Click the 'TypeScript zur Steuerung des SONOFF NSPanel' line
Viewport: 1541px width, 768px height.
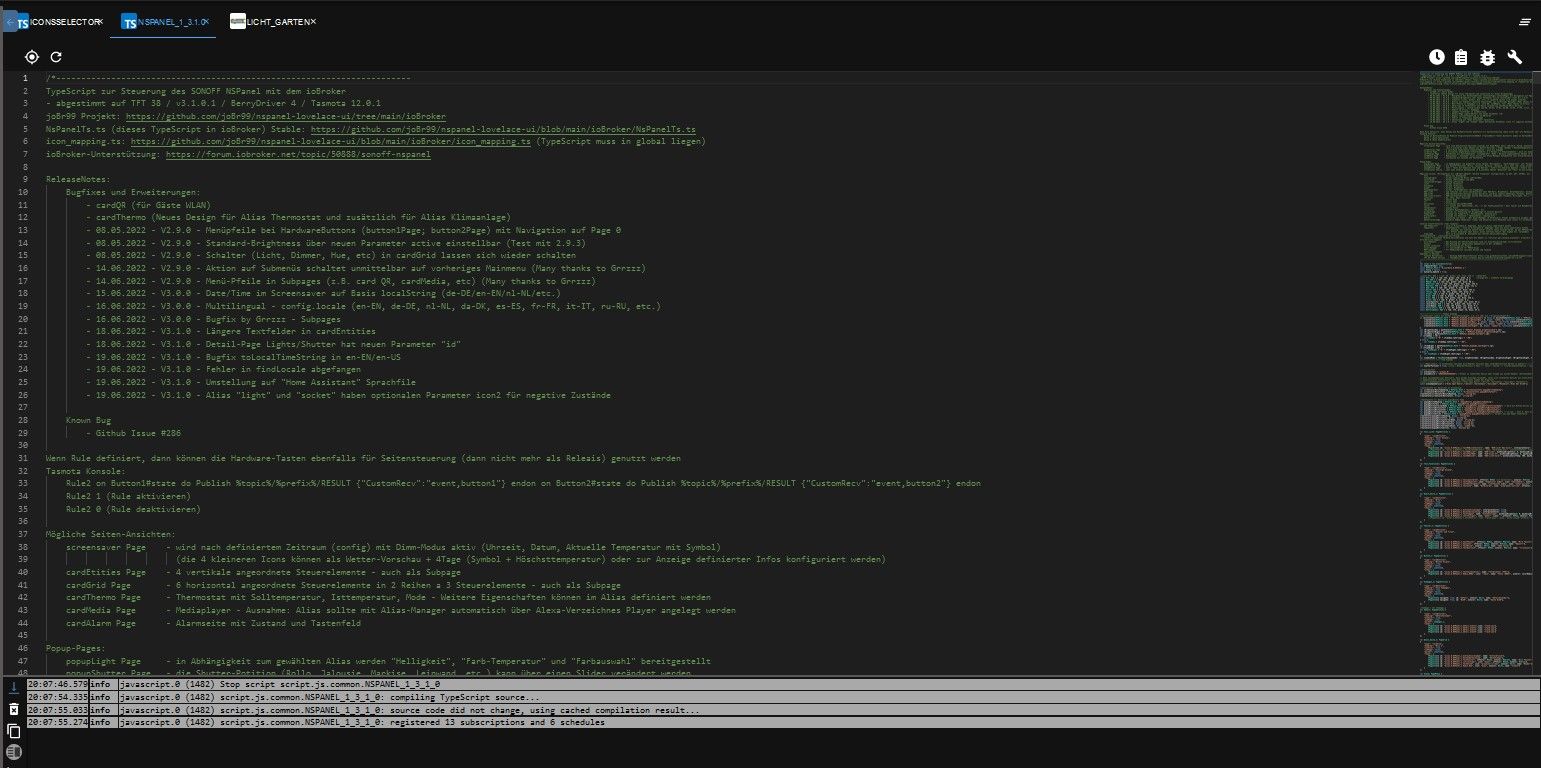[x=196, y=91]
